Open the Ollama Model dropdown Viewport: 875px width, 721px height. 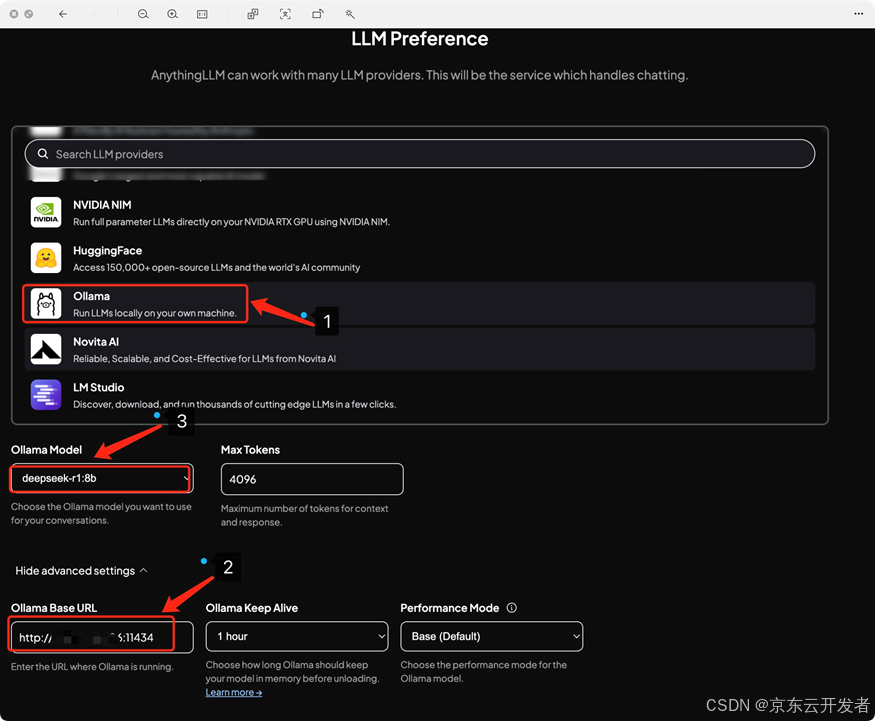(102, 478)
